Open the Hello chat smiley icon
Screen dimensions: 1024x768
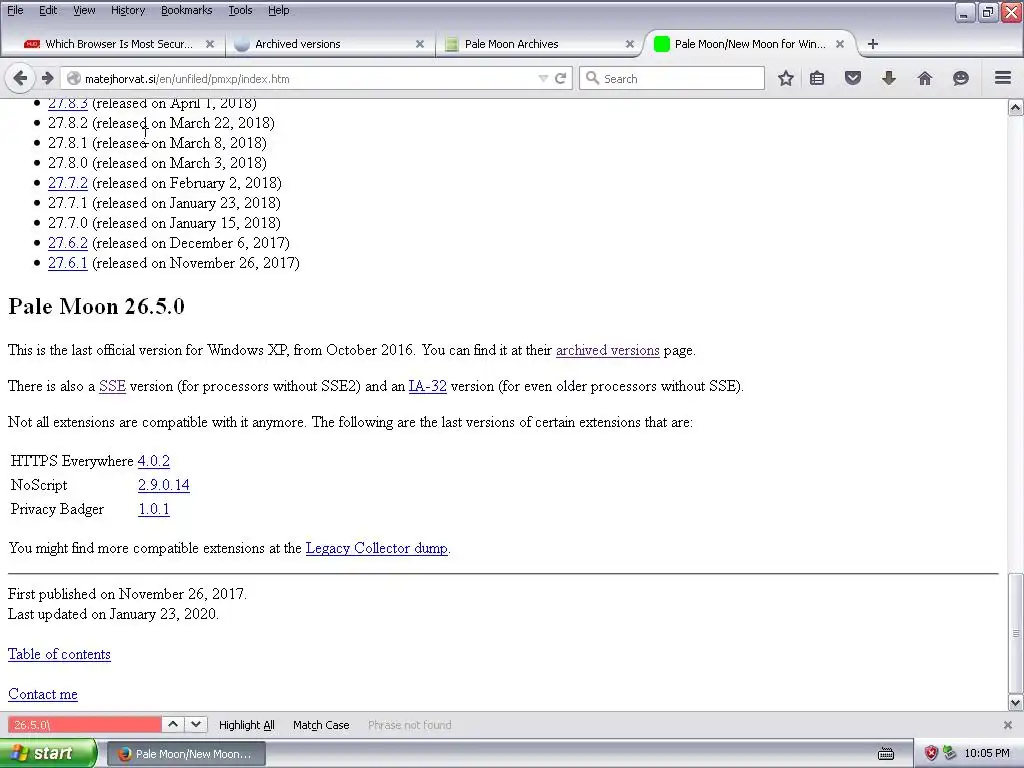[x=961, y=78]
